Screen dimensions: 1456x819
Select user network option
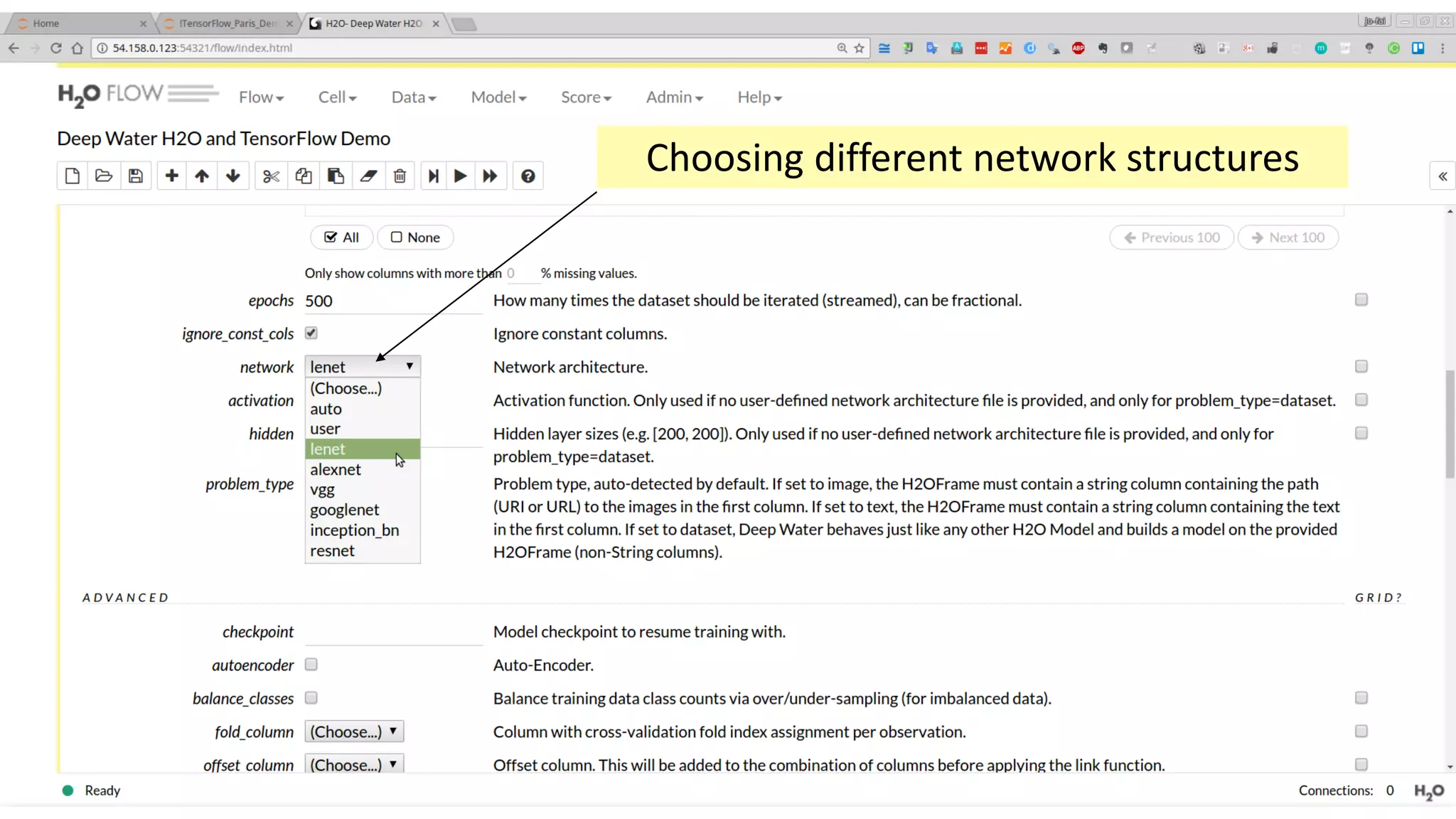pyautogui.click(x=363, y=429)
